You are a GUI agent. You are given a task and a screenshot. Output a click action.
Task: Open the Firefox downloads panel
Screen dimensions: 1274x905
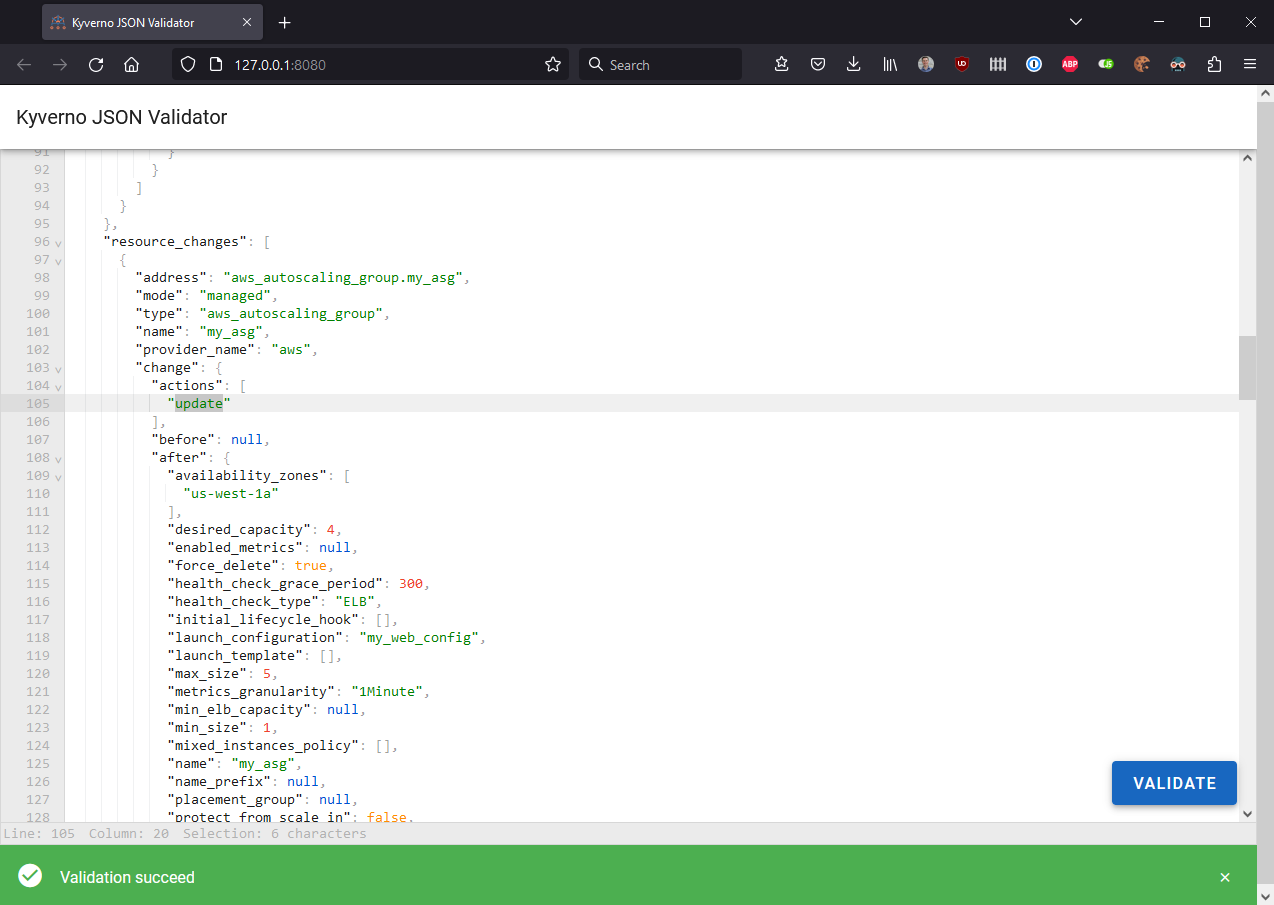click(853, 64)
